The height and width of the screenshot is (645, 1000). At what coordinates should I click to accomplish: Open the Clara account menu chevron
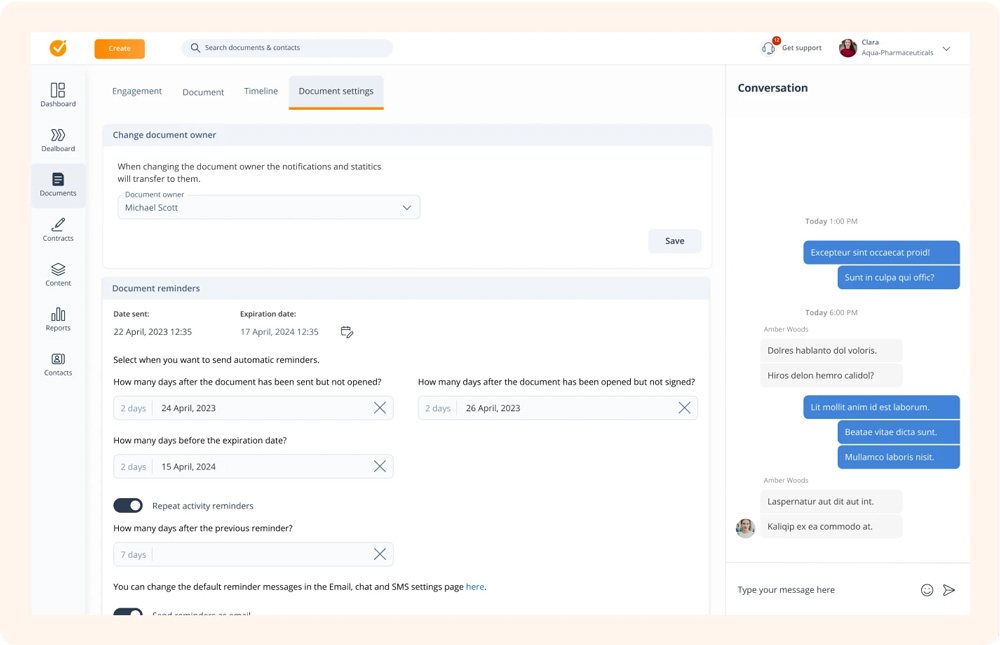point(946,48)
